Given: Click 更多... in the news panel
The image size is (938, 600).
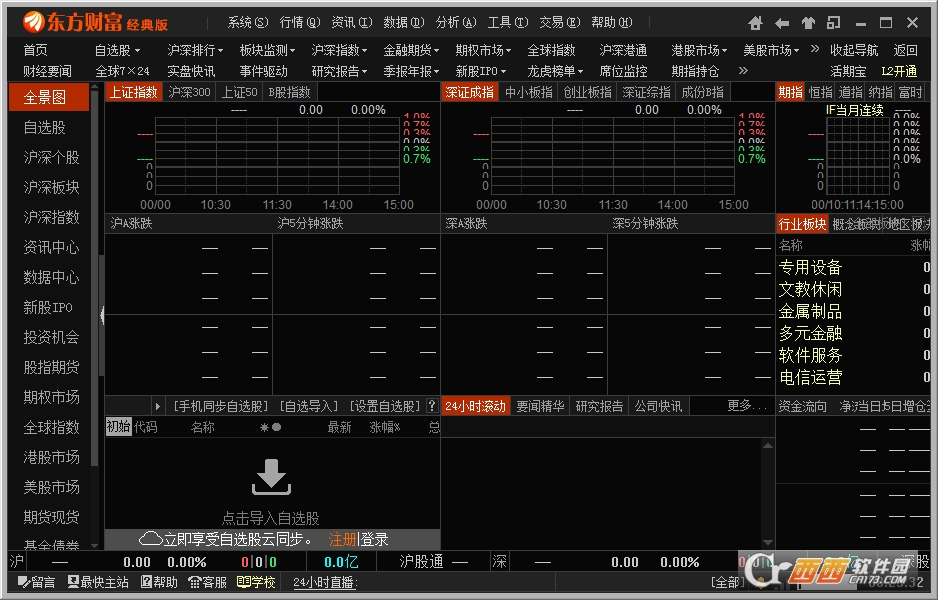Looking at the screenshot, I should click(x=745, y=406).
